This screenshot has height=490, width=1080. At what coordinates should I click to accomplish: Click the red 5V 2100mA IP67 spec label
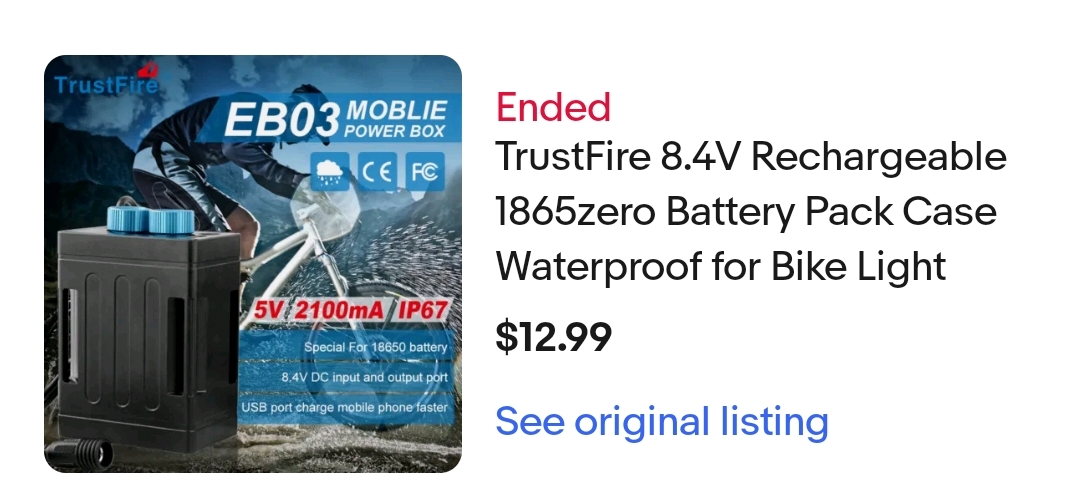click(351, 310)
